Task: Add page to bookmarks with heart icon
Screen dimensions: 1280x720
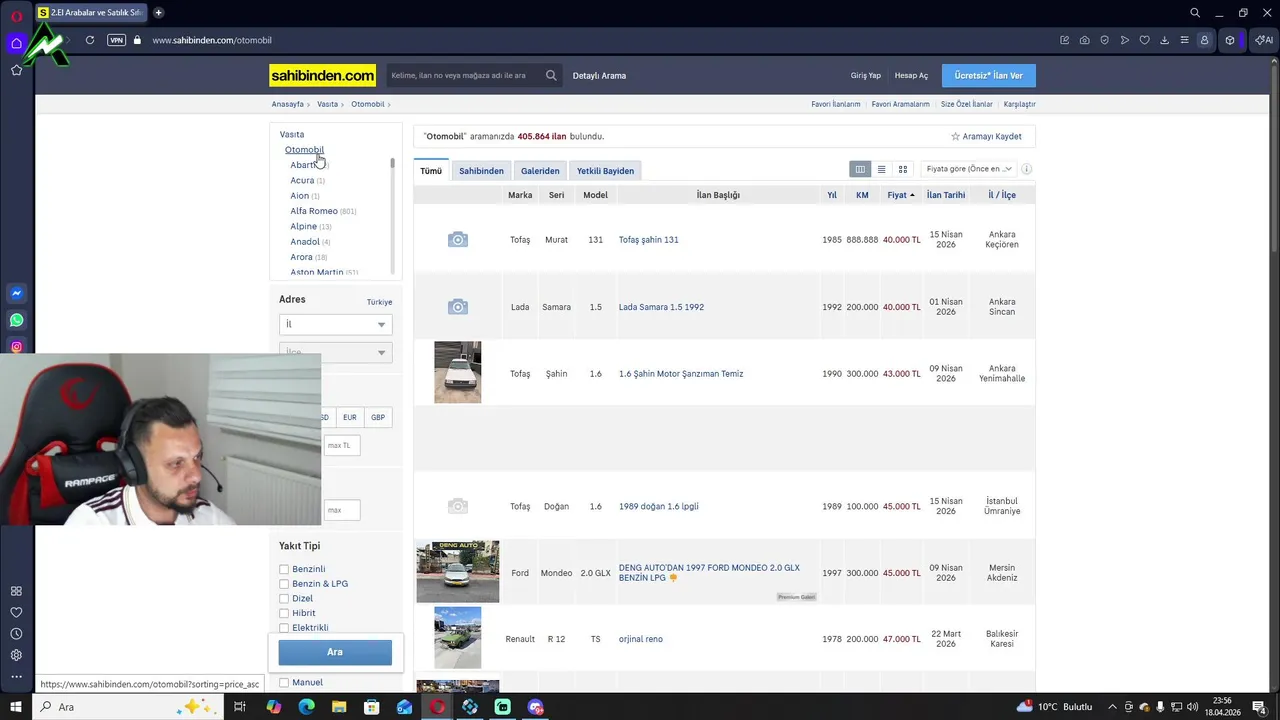Action: point(1144,40)
